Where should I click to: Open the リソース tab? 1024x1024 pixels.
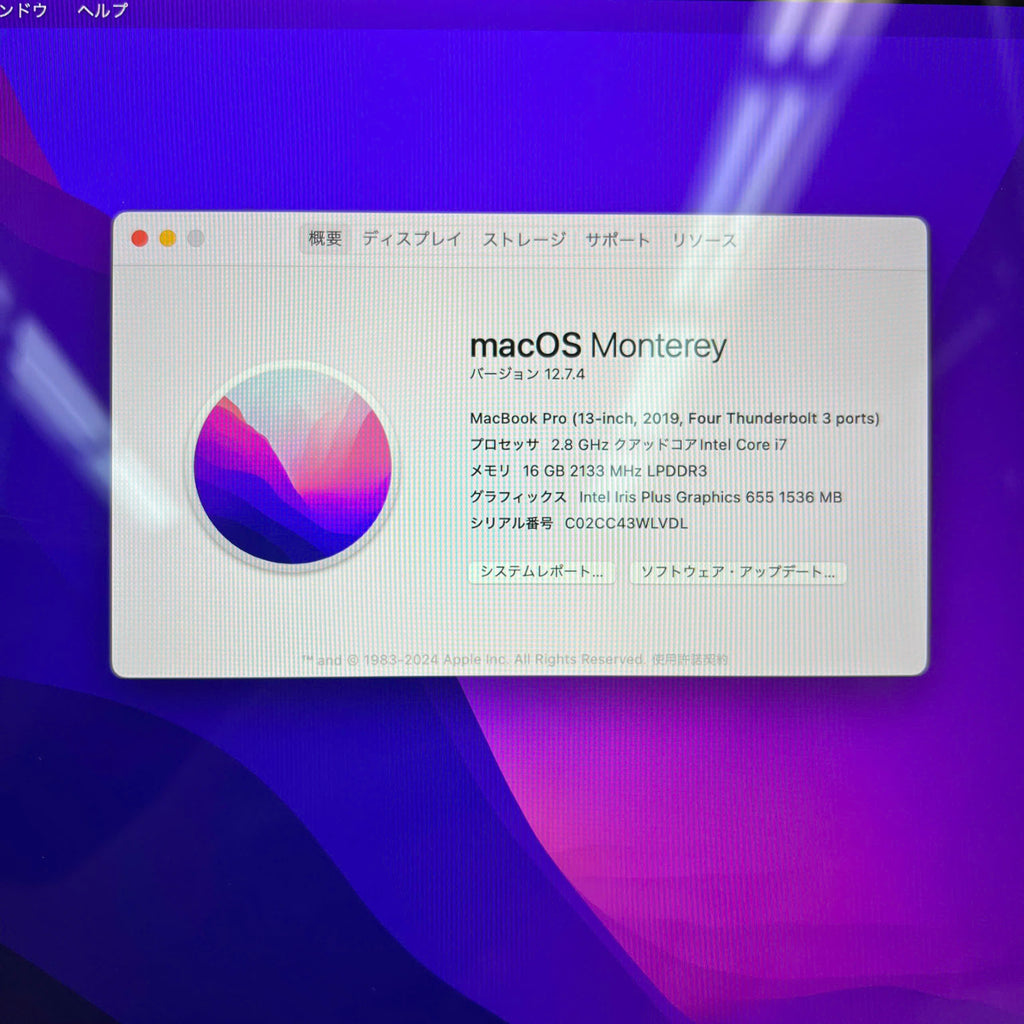pyautogui.click(x=704, y=241)
